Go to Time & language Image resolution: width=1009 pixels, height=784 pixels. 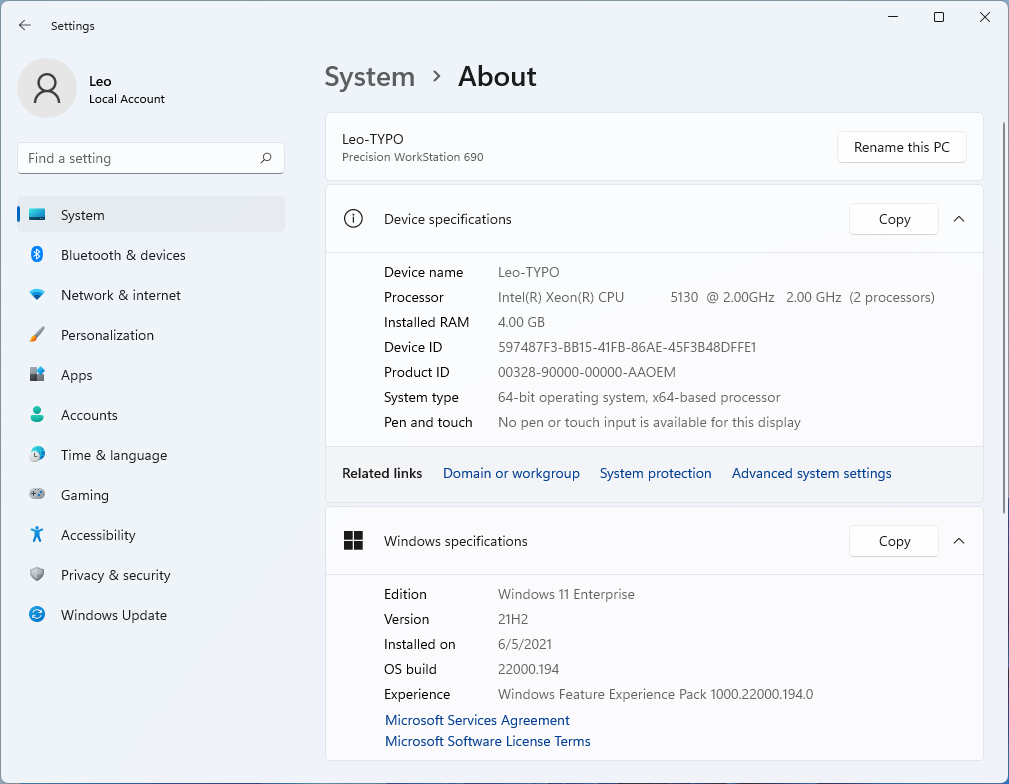pyautogui.click(x=151, y=454)
